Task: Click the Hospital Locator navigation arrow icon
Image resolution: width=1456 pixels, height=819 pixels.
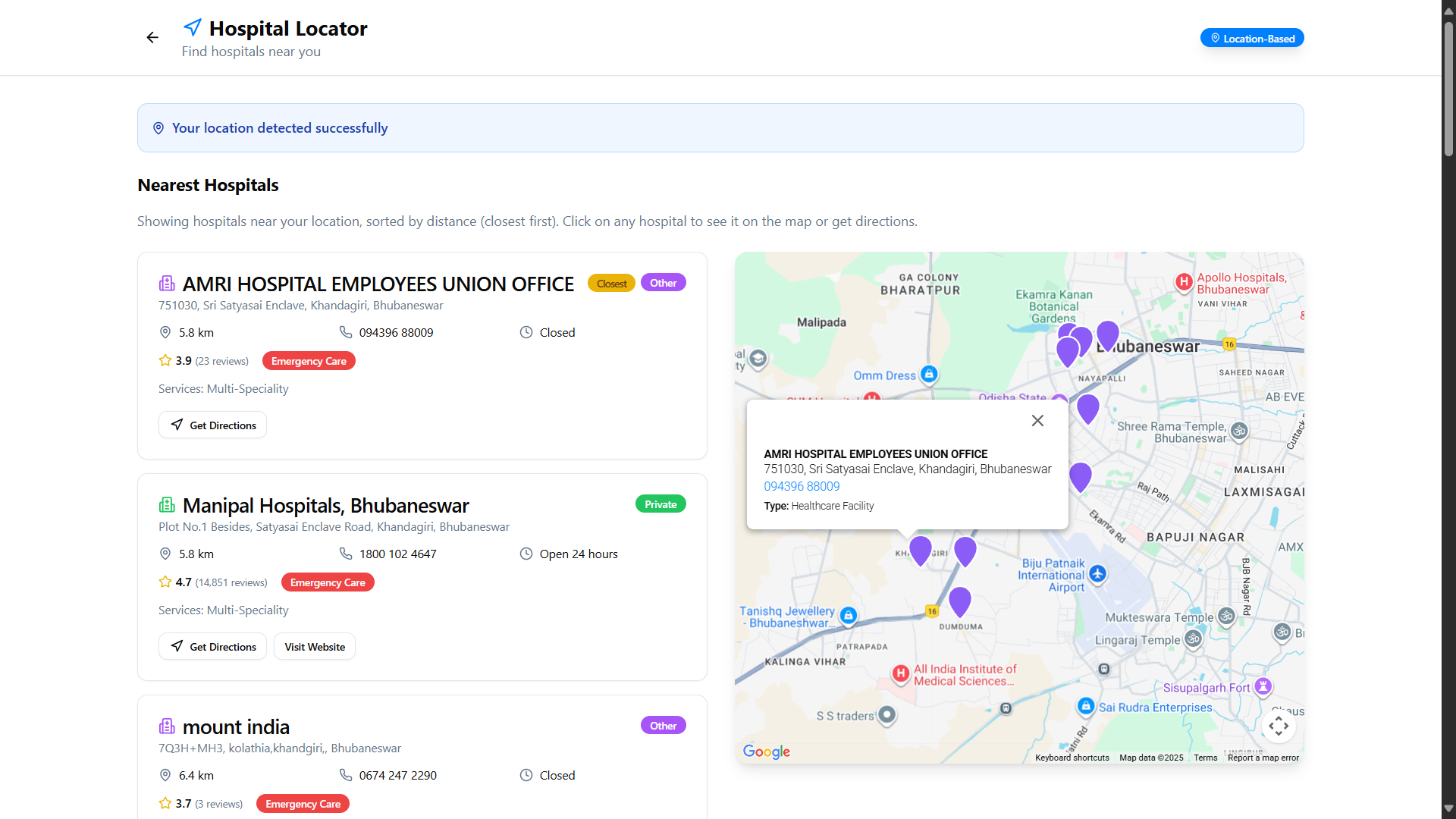Action: [193, 28]
